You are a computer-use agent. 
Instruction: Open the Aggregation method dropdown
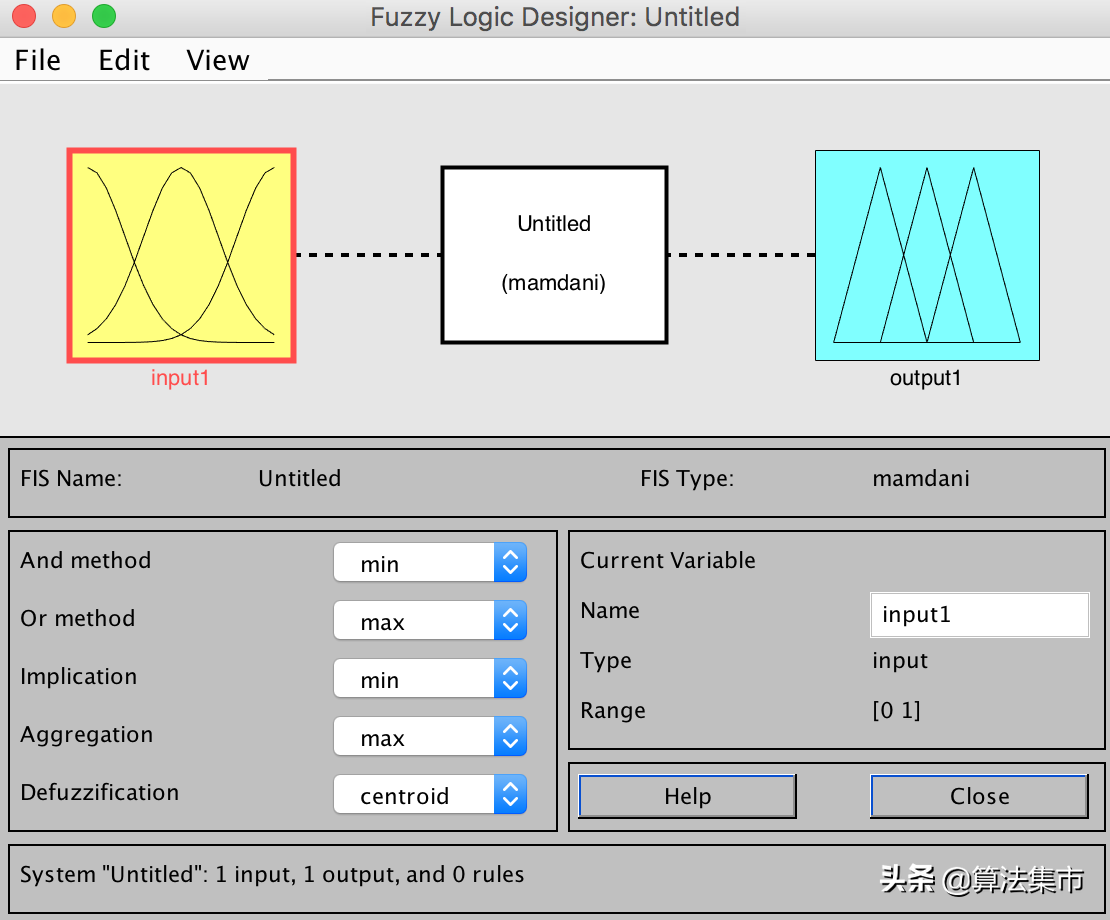coord(430,737)
